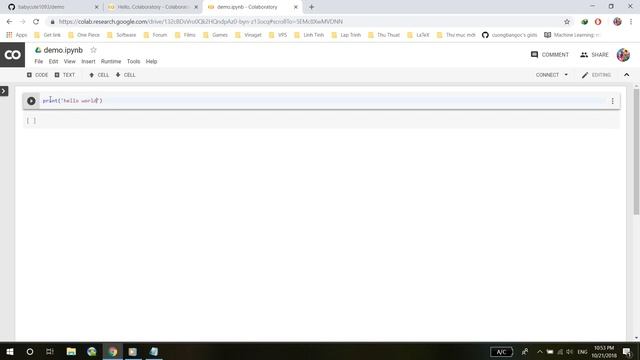This screenshot has width=640, height=360.
Task: Open the Forum bookmark folder
Action: click(x=156, y=35)
